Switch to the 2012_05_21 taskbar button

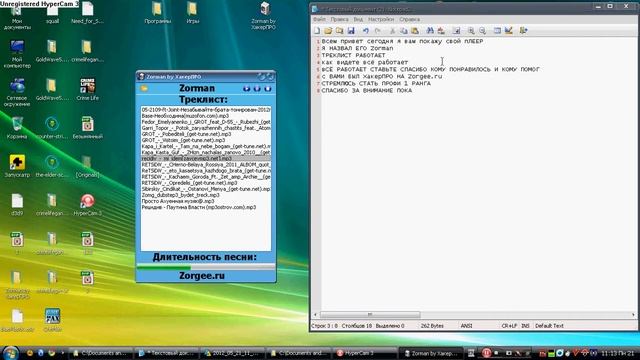[x=233, y=353]
